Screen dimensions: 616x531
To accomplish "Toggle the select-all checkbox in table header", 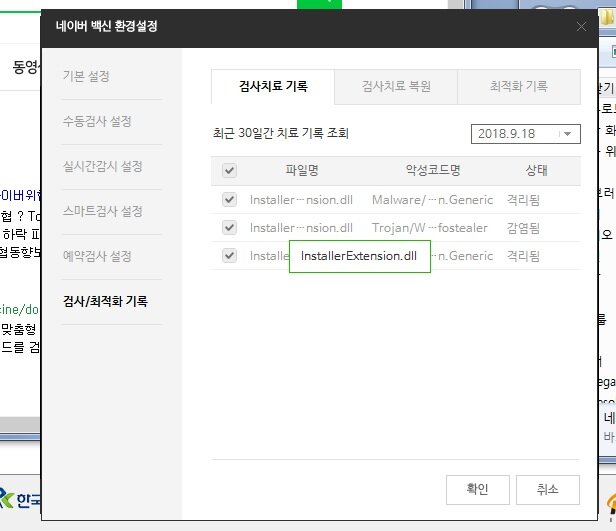I will tap(229, 170).
